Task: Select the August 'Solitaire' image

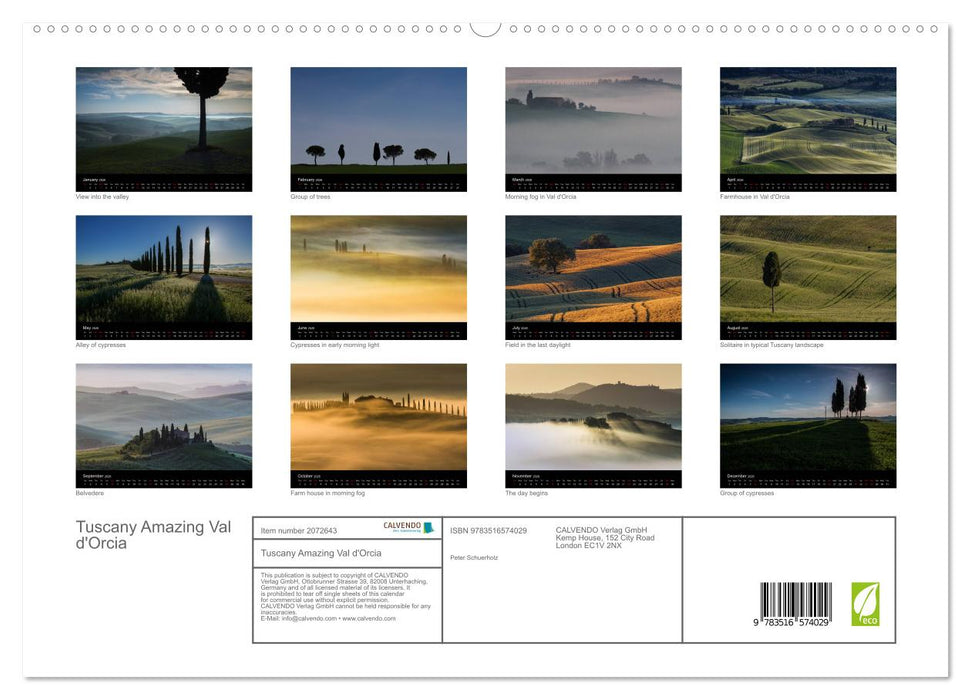Action: pyautogui.click(x=807, y=277)
